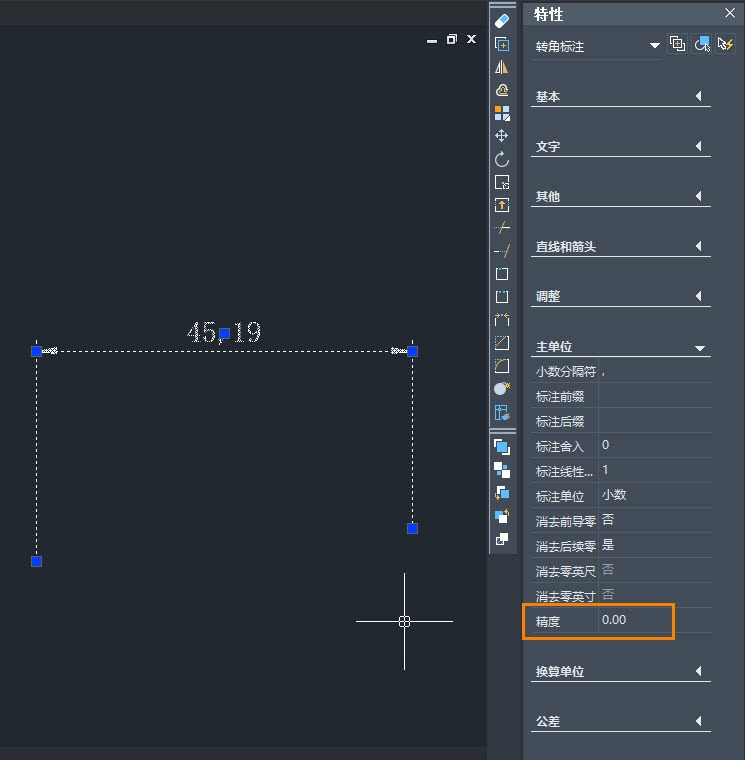Close the 特性 properties panel
Viewport: 745px width, 760px height.
729,13
